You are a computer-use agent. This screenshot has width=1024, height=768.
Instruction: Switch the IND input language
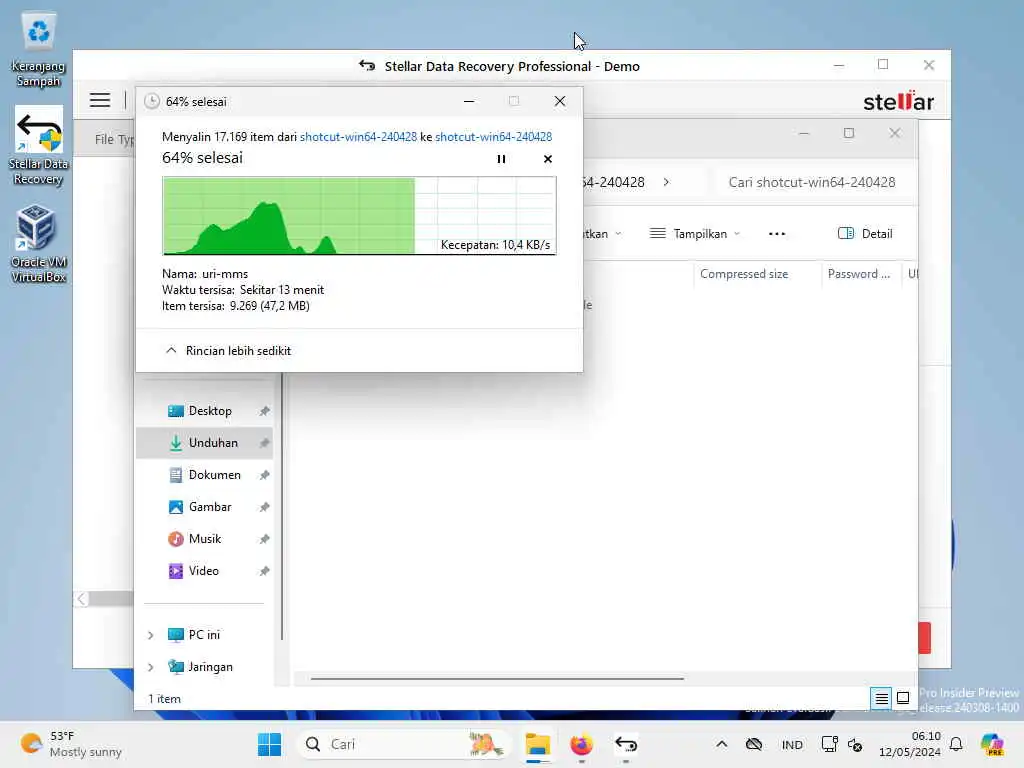click(x=792, y=744)
